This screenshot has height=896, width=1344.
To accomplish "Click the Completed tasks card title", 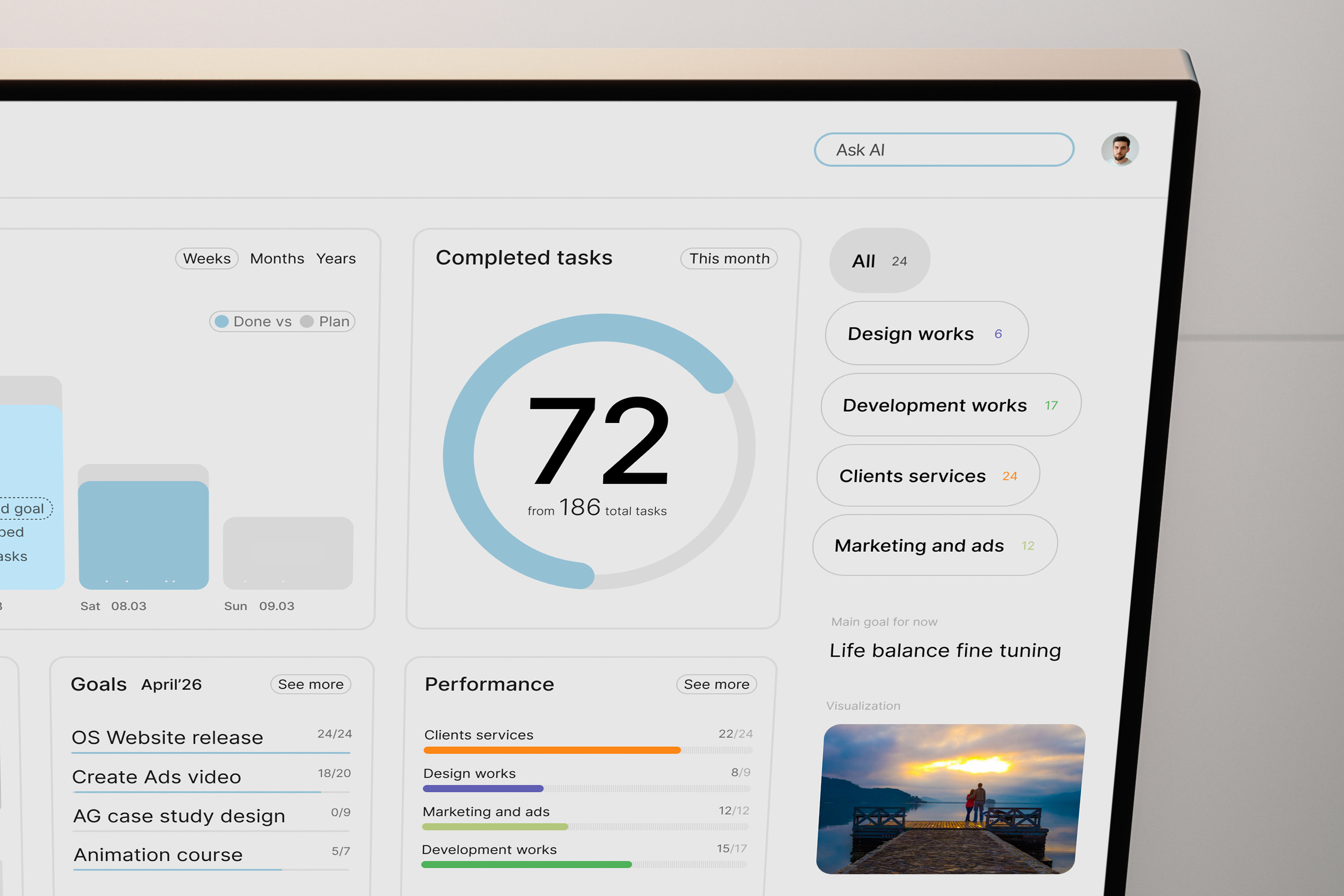I will coord(524,258).
